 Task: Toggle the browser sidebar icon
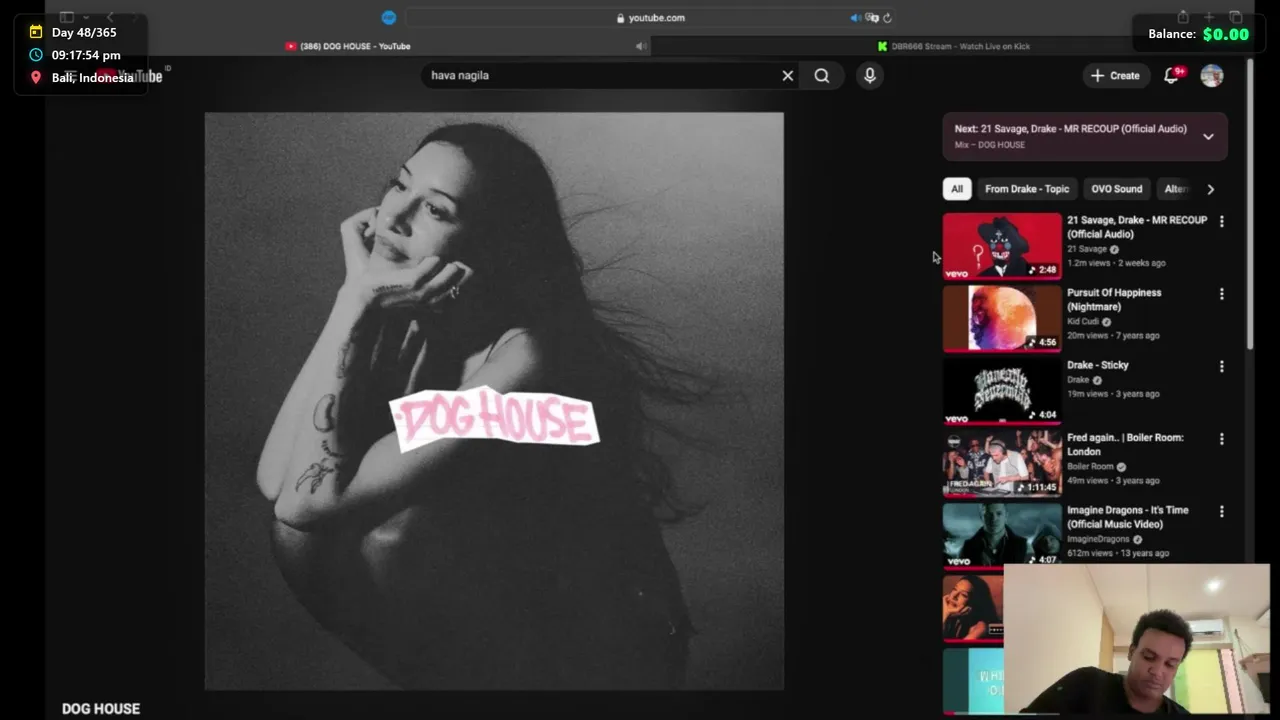(x=67, y=17)
